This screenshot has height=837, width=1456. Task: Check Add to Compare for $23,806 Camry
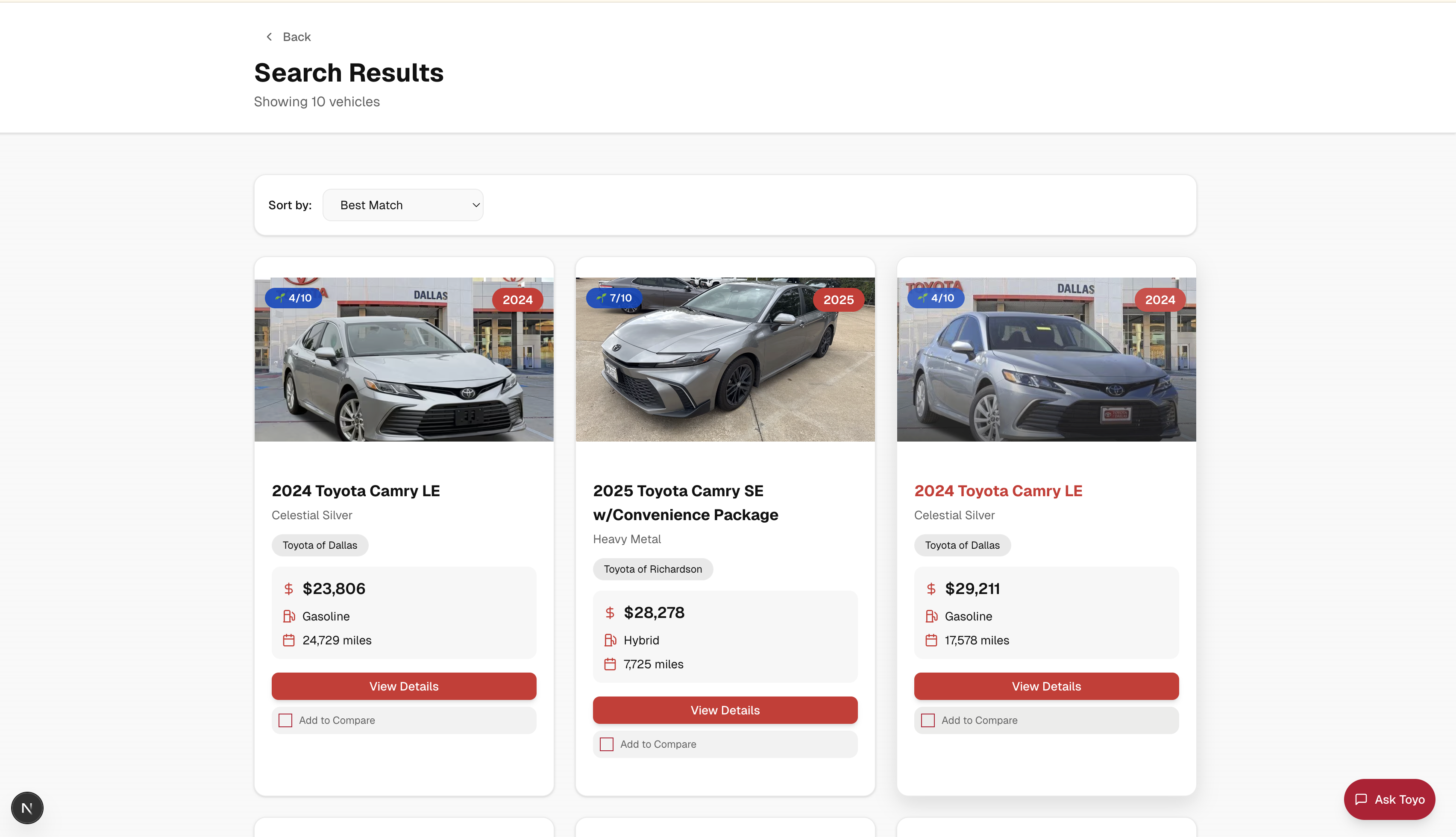285,720
